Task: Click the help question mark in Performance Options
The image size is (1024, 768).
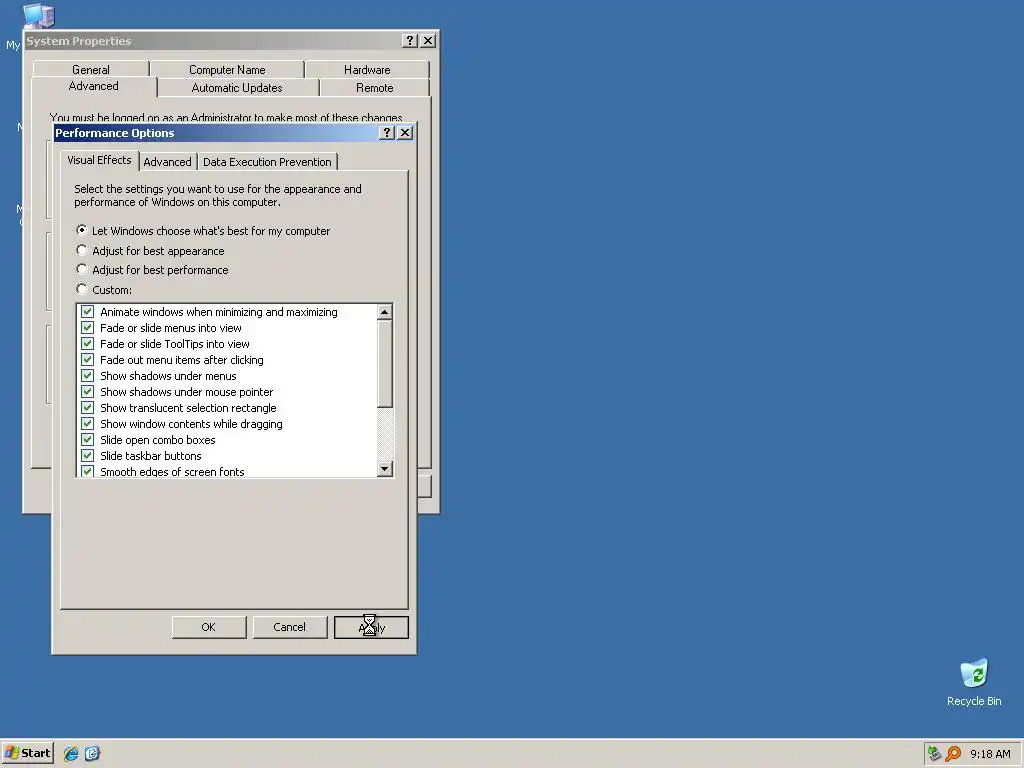Action: click(387, 133)
